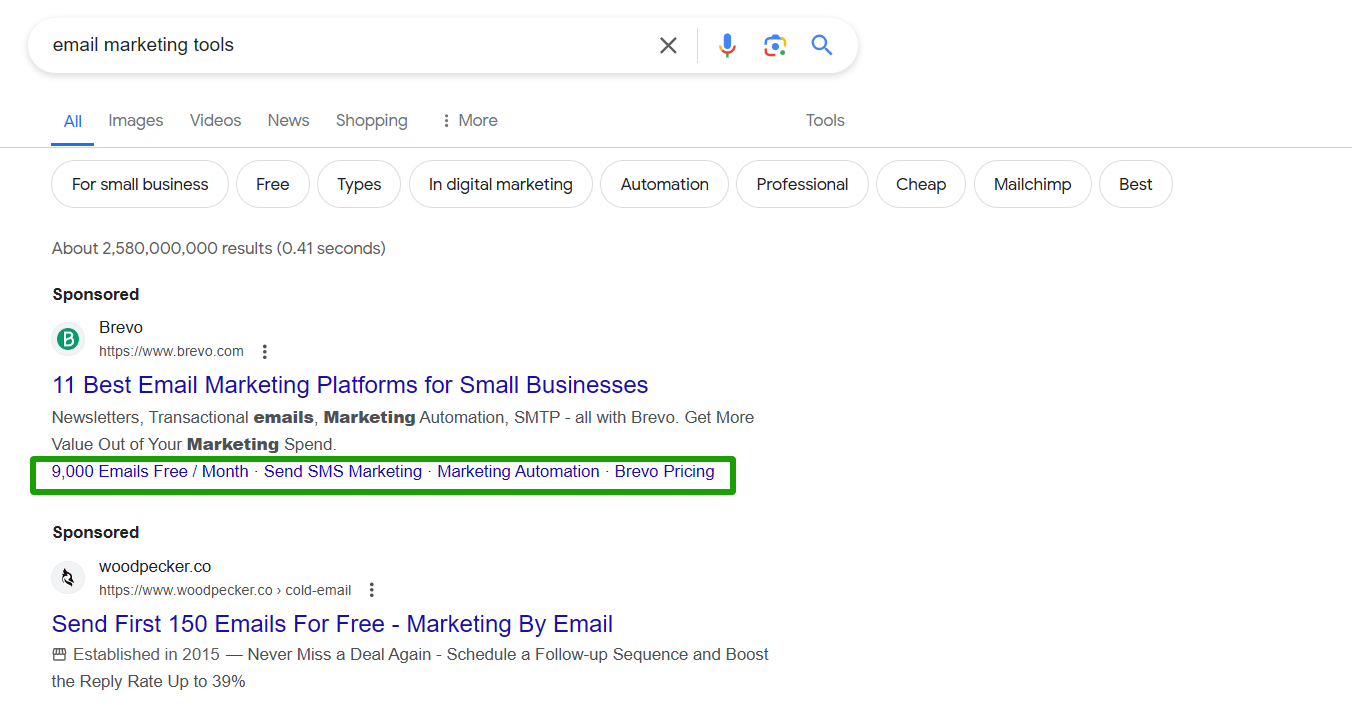
Task: Apply the 'Professional' filter chip
Action: [802, 184]
